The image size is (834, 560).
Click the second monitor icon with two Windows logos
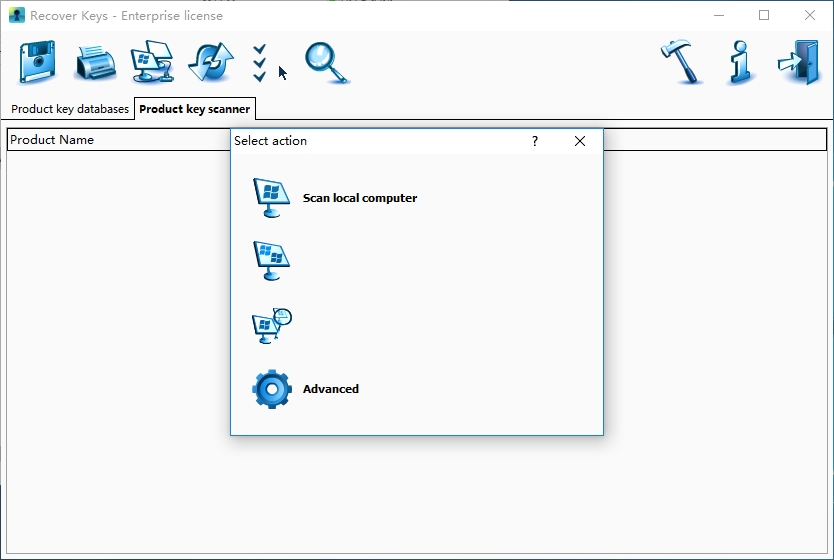tap(271, 261)
